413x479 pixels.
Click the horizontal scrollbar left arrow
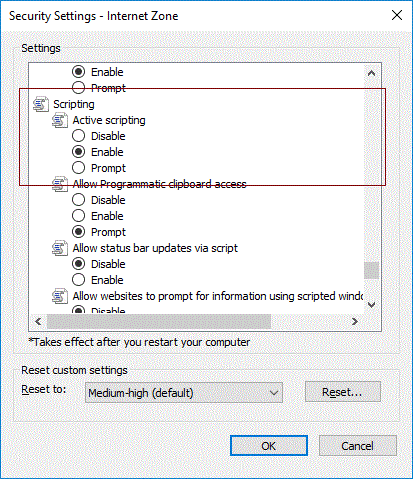tap(38, 321)
